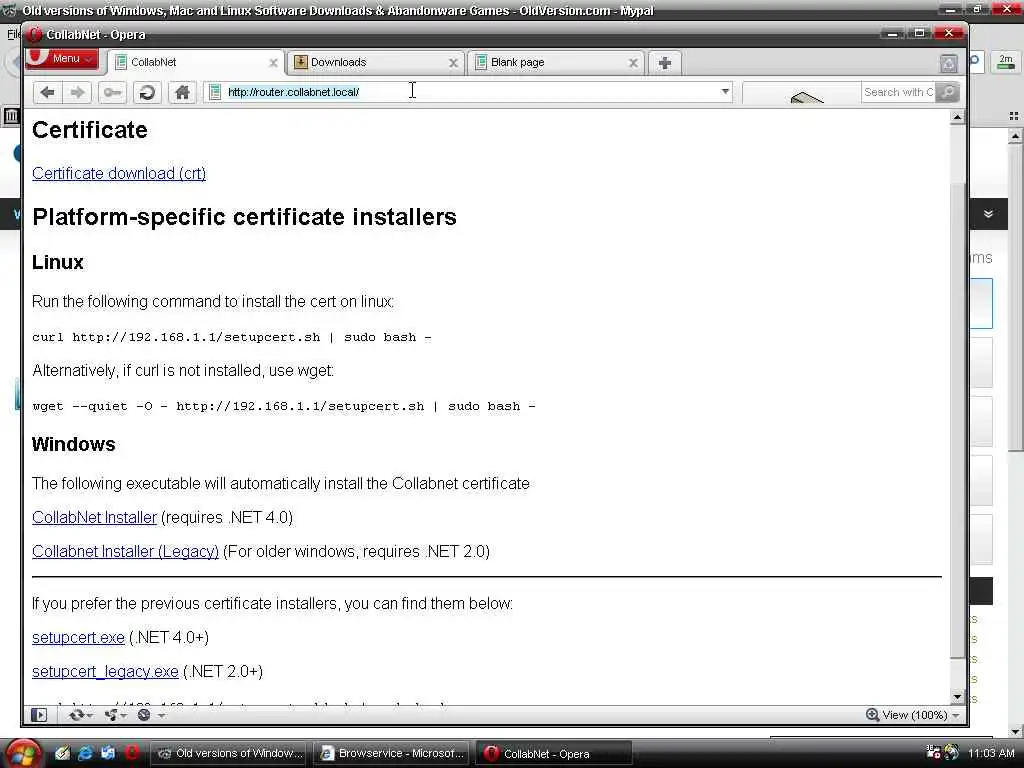The width and height of the screenshot is (1024, 768).
Task: Open the setupcert_legacy.exe link
Action: click(105, 671)
